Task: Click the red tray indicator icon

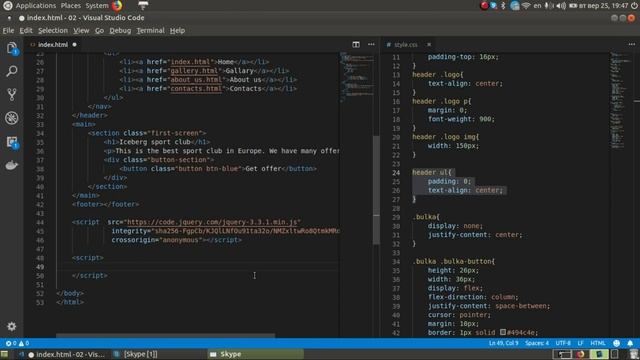Action: tap(484, 6)
